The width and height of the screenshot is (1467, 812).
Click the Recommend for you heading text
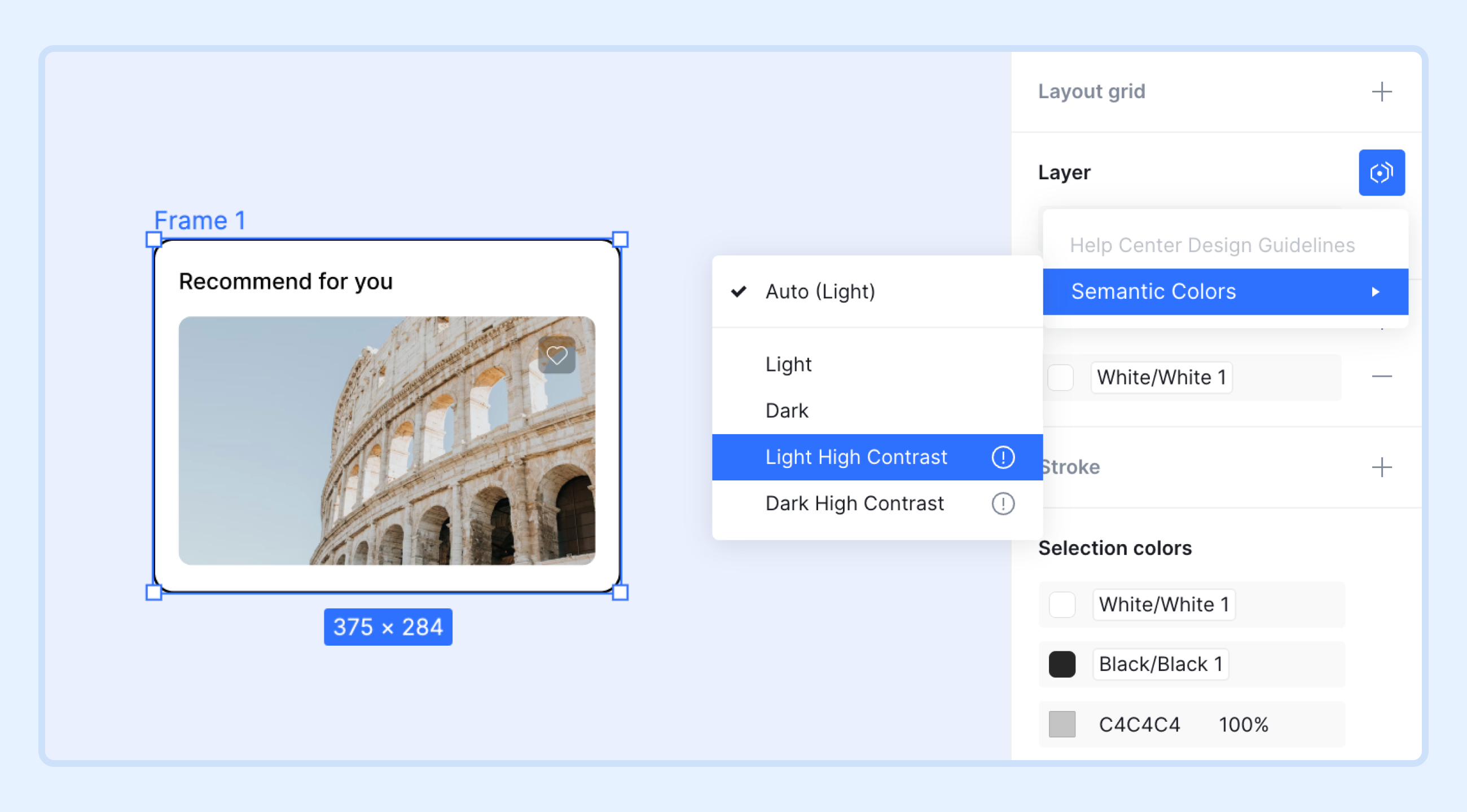pyautogui.click(x=286, y=281)
